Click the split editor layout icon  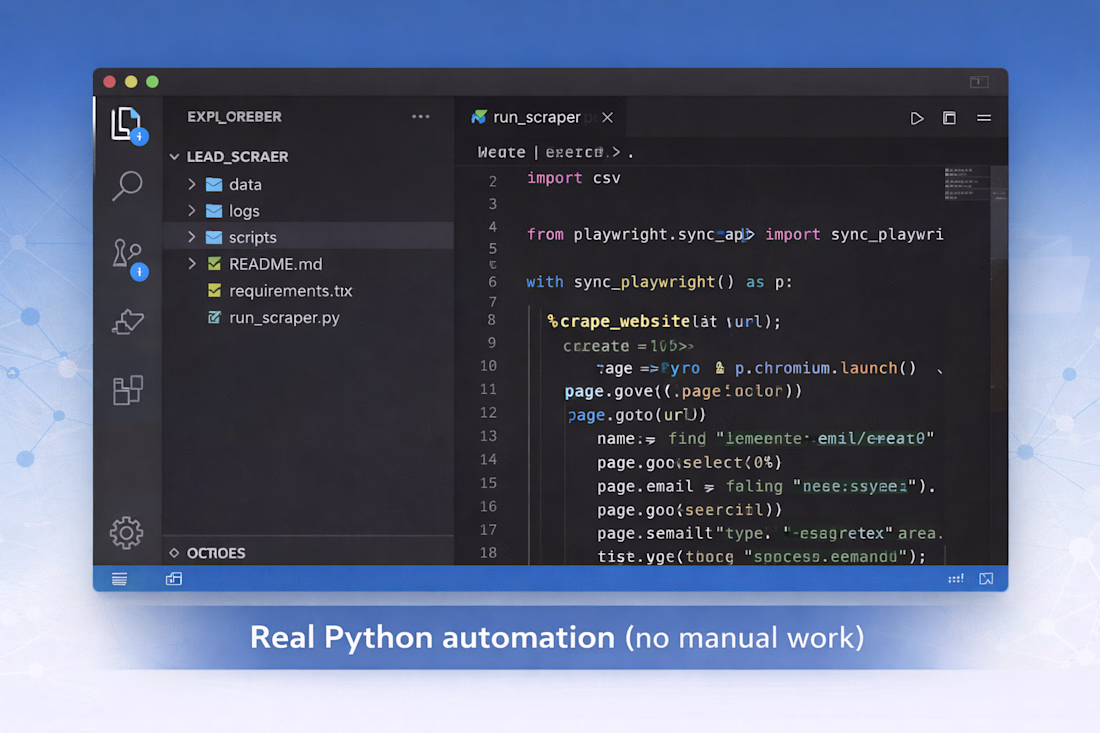[x=949, y=118]
